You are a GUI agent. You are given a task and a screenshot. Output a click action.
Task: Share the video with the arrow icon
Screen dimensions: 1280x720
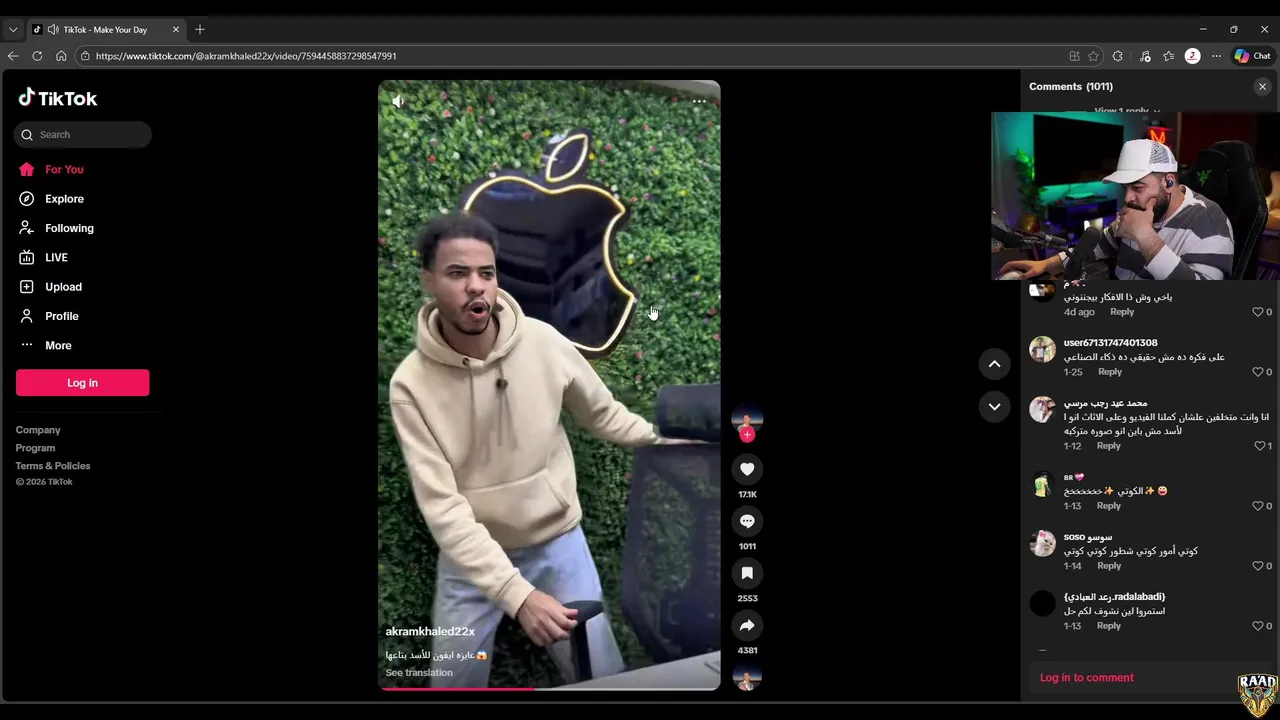click(x=747, y=625)
